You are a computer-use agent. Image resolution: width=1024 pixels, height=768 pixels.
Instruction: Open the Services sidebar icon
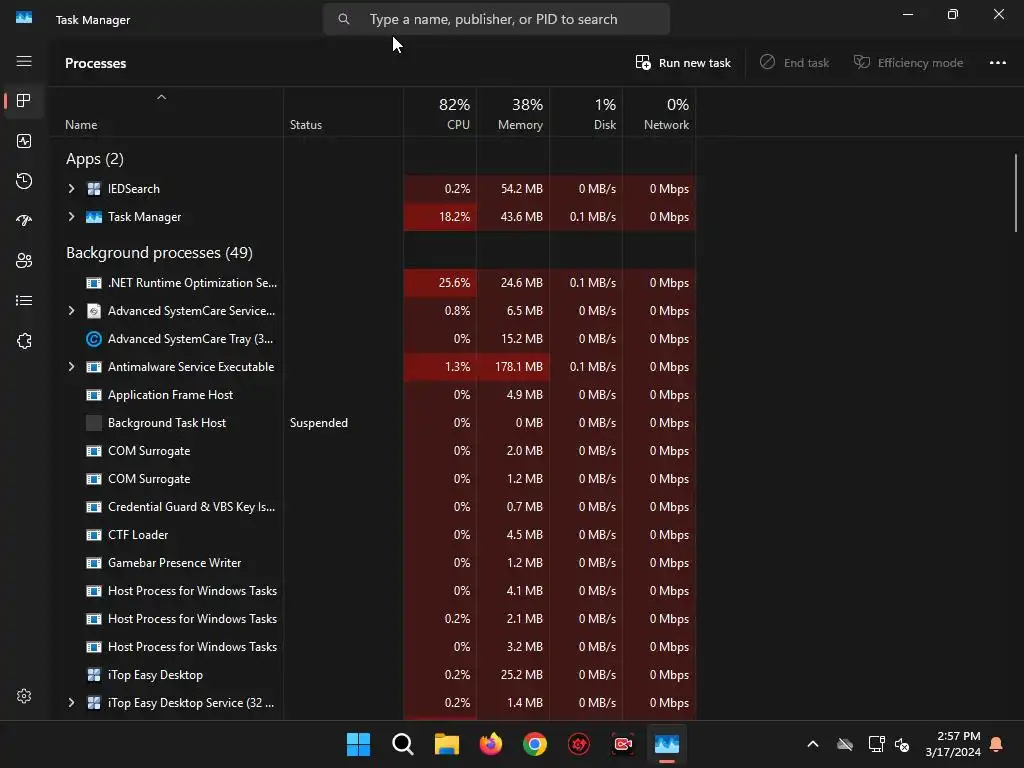(x=24, y=341)
